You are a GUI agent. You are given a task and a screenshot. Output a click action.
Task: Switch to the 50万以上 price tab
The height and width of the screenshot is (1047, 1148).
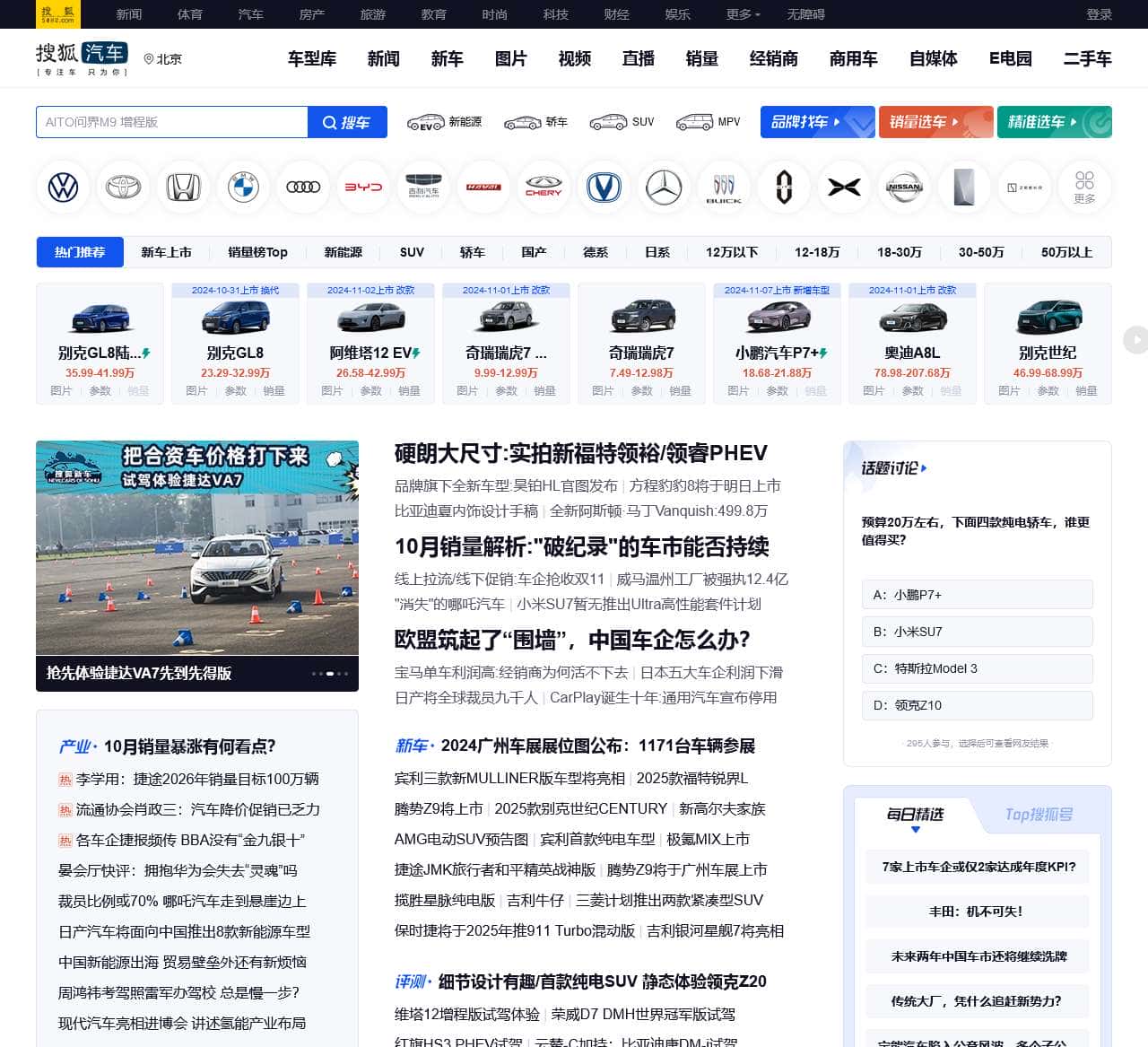tap(1066, 252)
